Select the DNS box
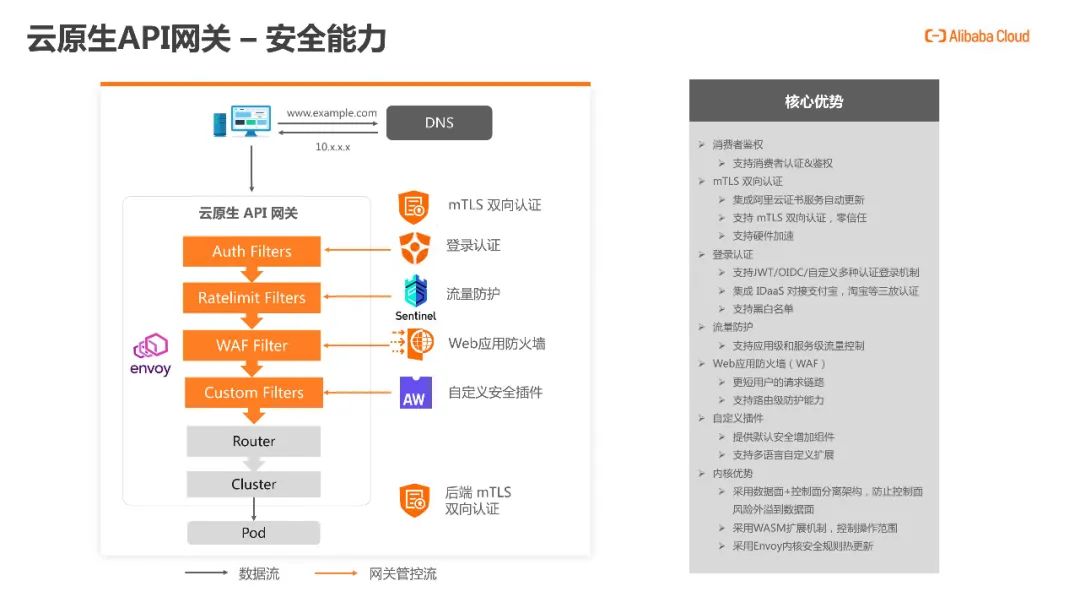Image resolution: width=1080 pixels, height=608 pixels. click(x=439, y=123)
